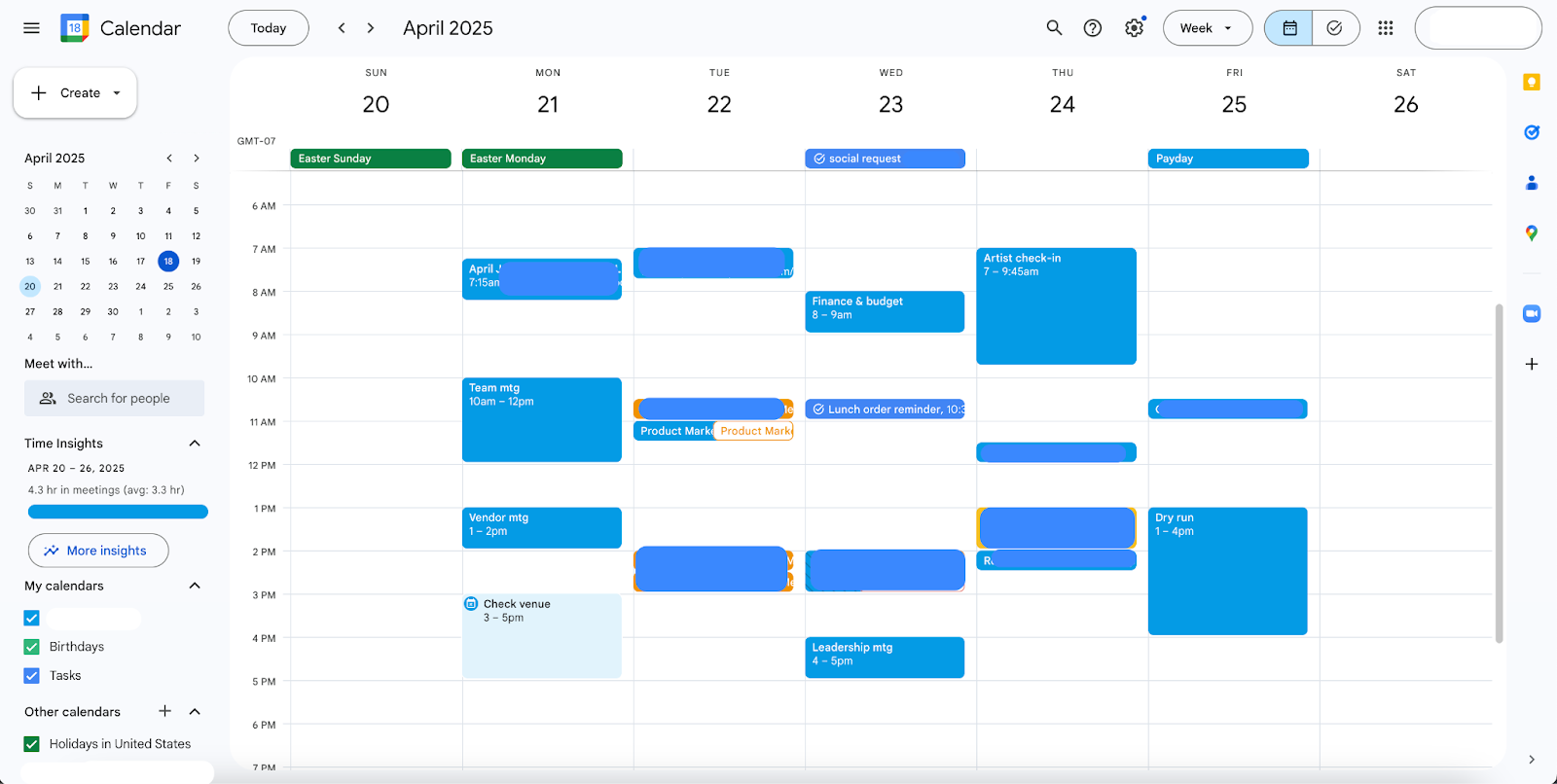
Task: Open the Vendor mtg event
Action: pos(542,528)
